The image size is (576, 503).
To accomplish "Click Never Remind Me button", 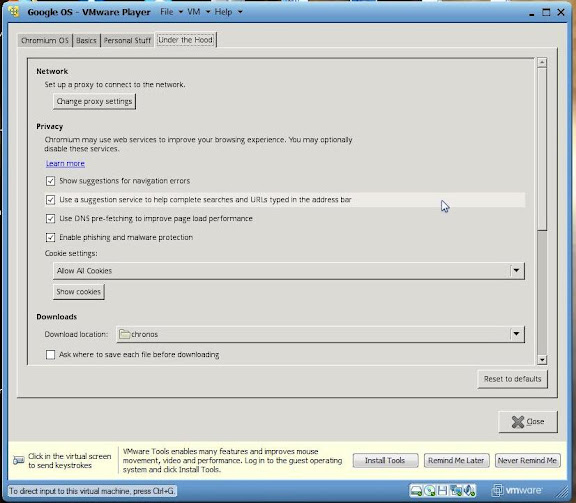I will pos(527,460).
